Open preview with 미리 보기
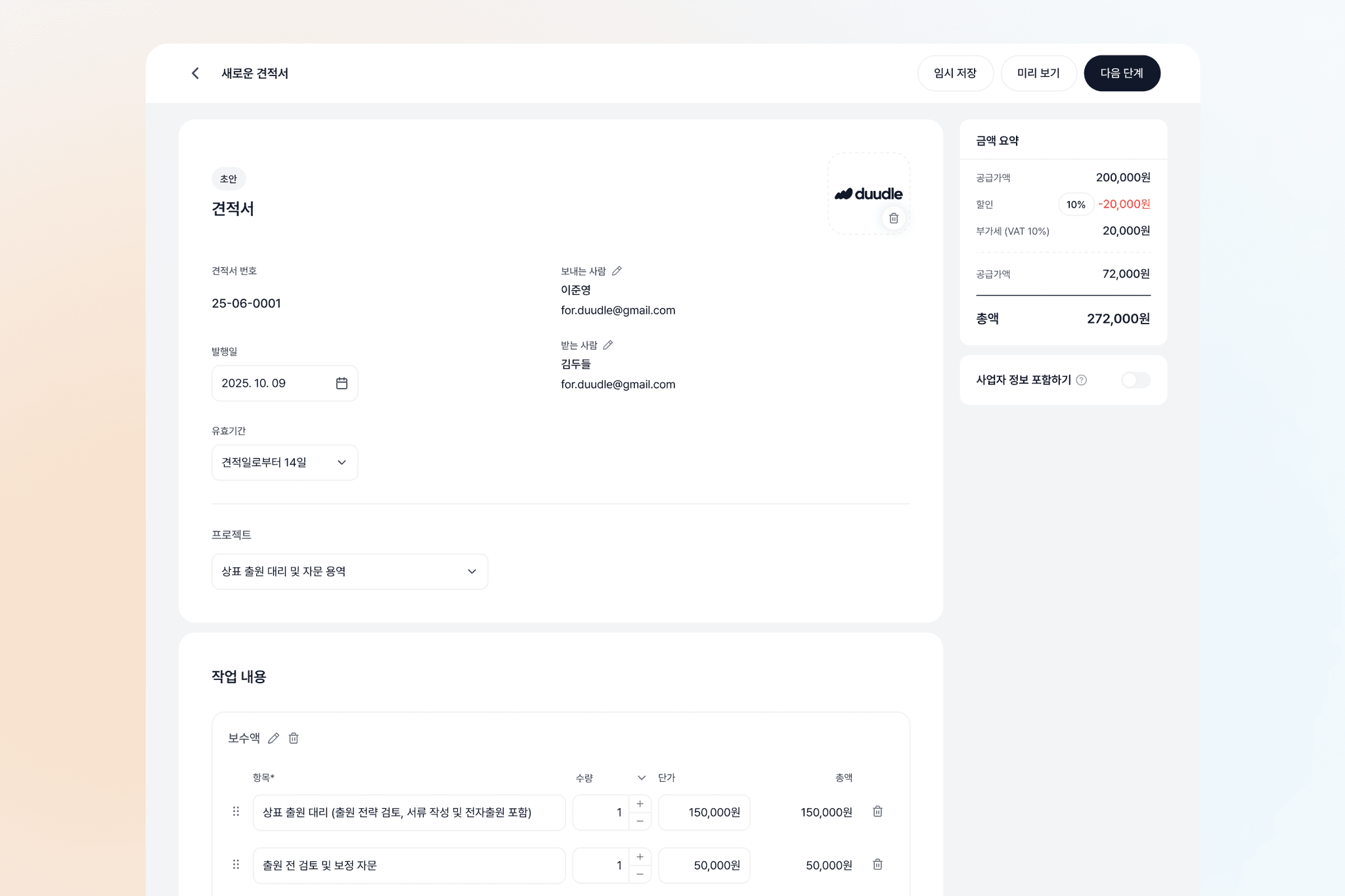This screenshot has width=1345, height=896. [1038, 73]
